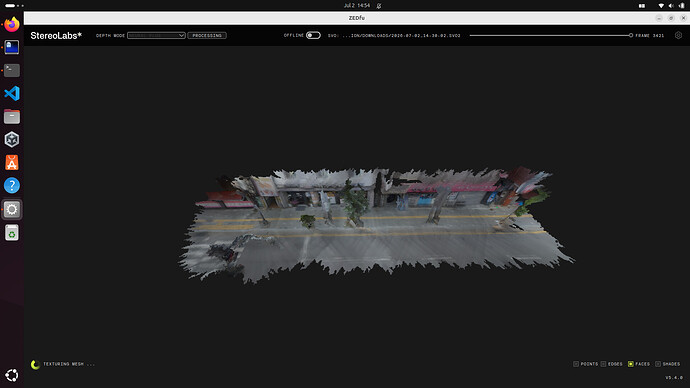Click the battery status icon
This screenshot has height=388, width=690.
pyautogui.click(x=682, y=6)
